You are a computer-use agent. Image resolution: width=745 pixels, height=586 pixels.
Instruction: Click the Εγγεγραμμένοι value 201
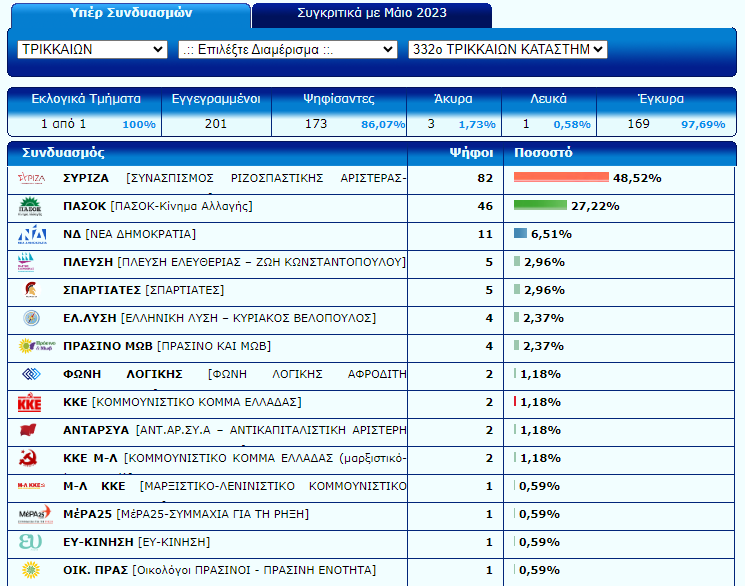pyautogui.click(x=216, y=124)
